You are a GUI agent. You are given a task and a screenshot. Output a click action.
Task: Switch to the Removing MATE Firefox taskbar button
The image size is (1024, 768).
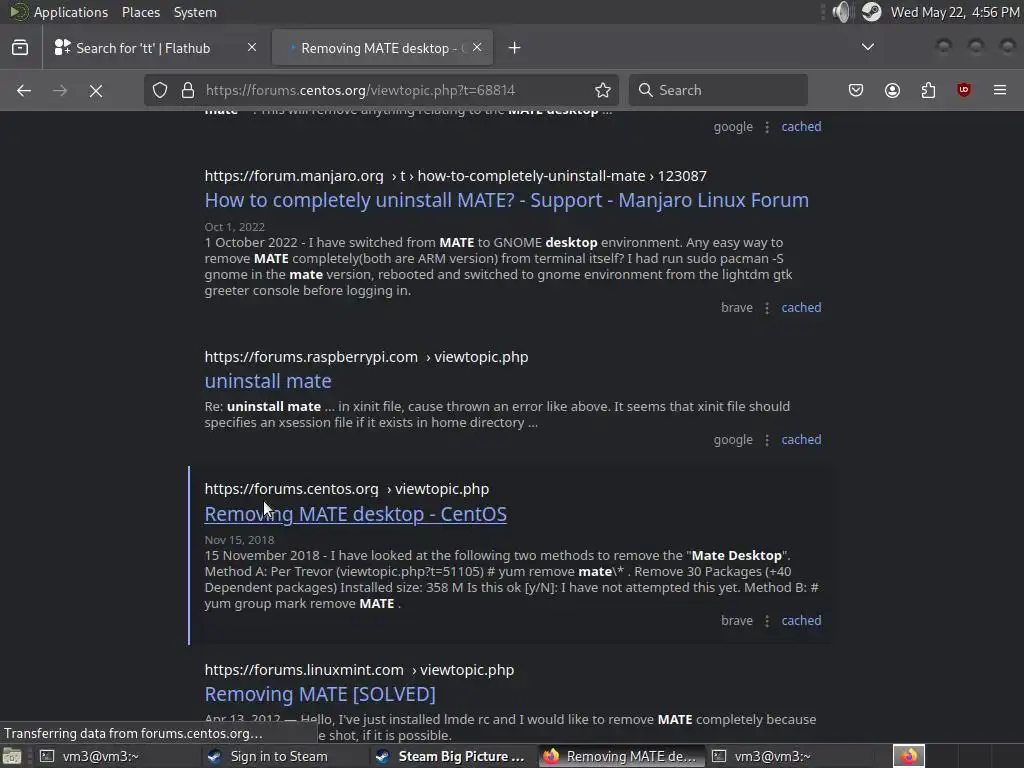[x=622, y=756]
